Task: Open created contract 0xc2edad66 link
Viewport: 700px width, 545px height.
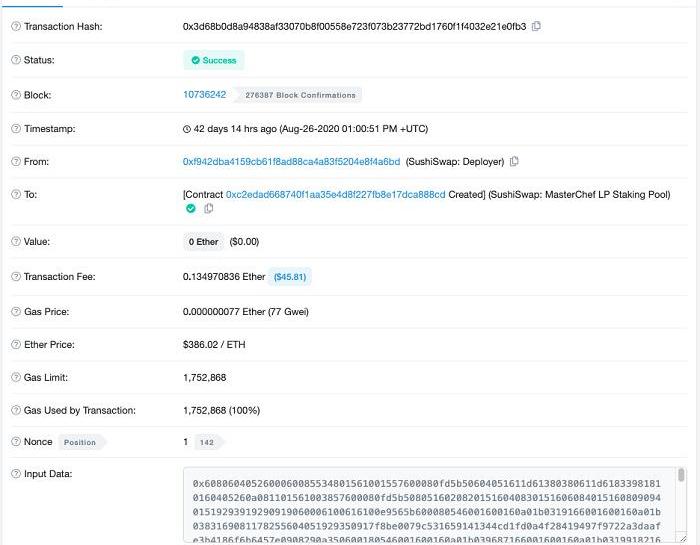Action: (x=335, y=195)
